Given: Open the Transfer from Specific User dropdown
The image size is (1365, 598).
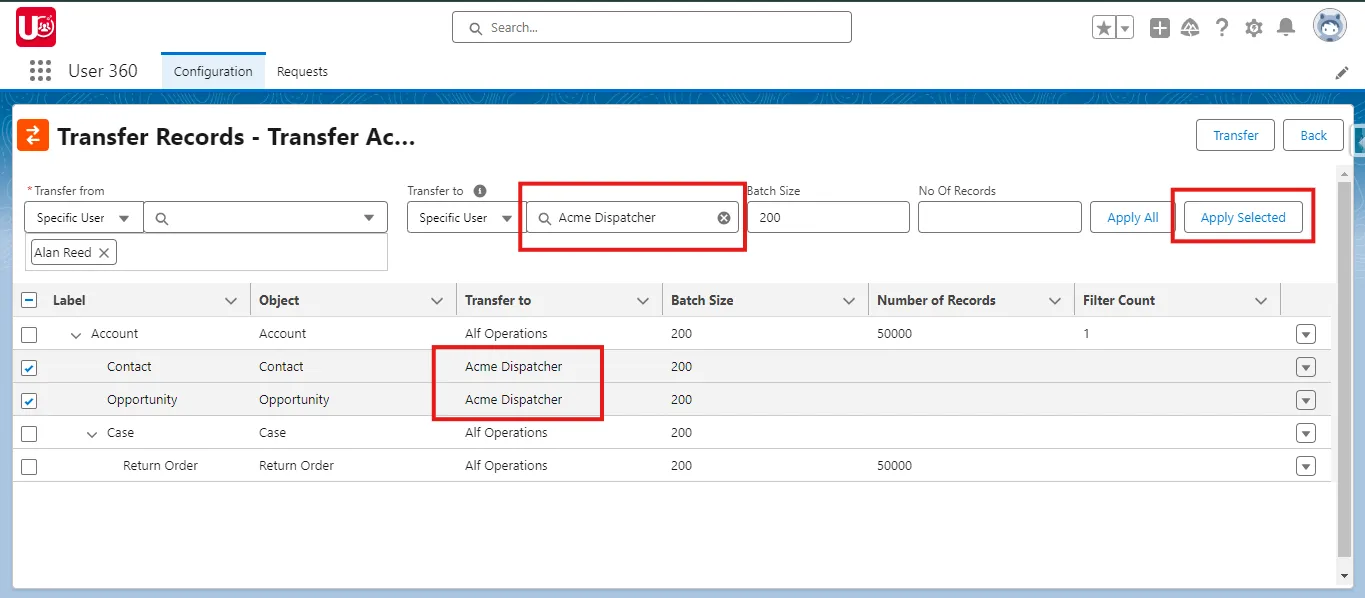Looking at the screenshot, I should tap(82, 217).
